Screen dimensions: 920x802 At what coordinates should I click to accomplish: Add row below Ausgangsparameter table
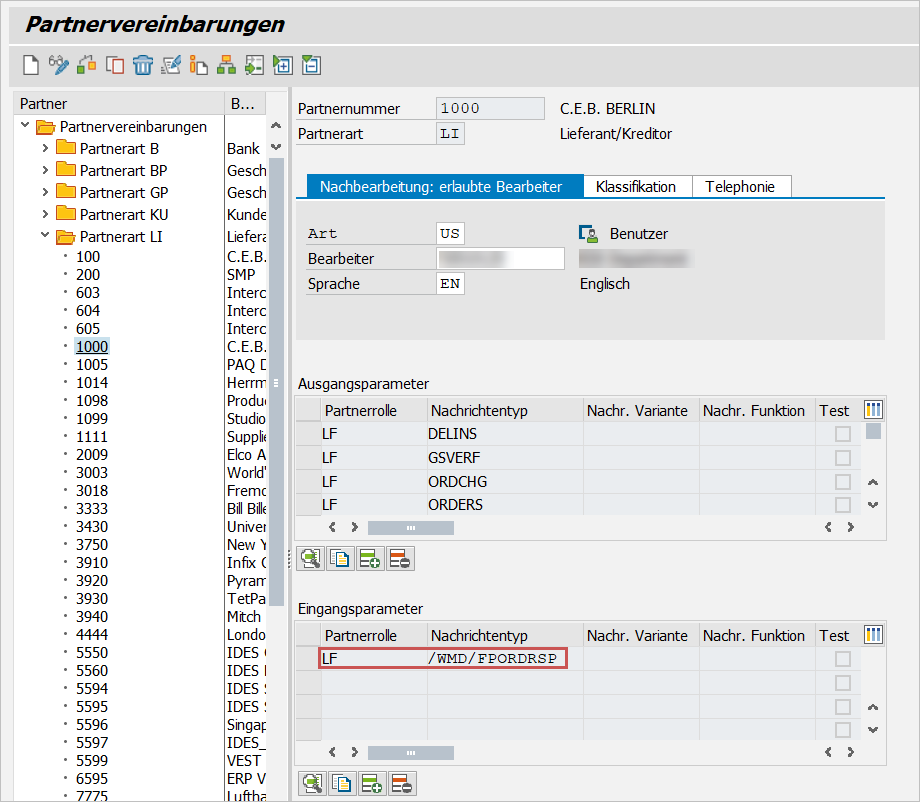[370, 559]
